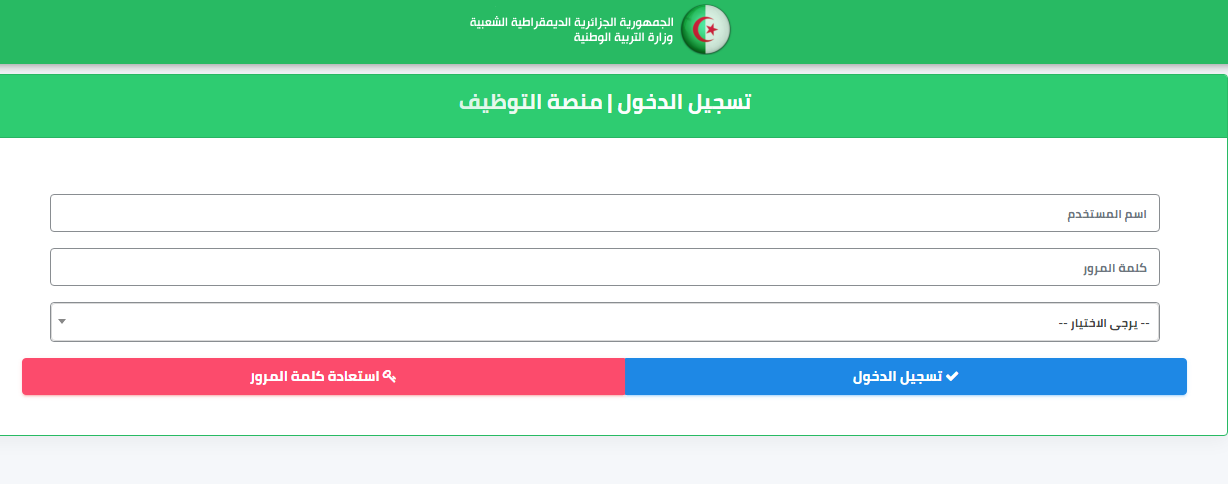The height and width of the screenshot is (484, 1228).
Task: Click the منصة التوظيف title text
Action: 530,102
